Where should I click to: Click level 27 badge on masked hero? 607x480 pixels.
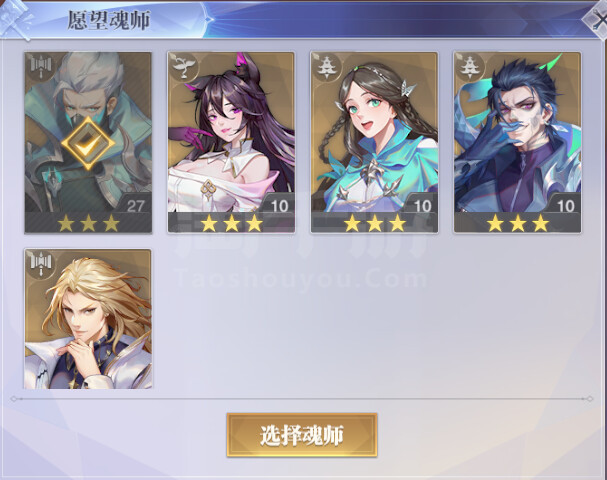pyautogui.click(x=135, y=205)
